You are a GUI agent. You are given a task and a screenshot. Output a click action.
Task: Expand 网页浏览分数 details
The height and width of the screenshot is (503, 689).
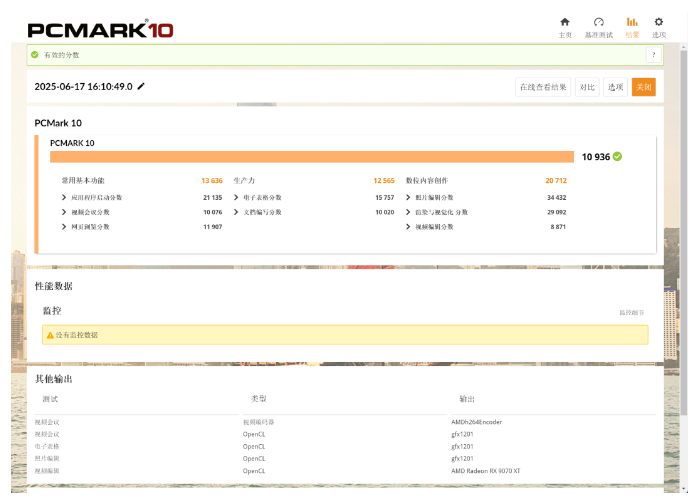[x=64, y=227]
